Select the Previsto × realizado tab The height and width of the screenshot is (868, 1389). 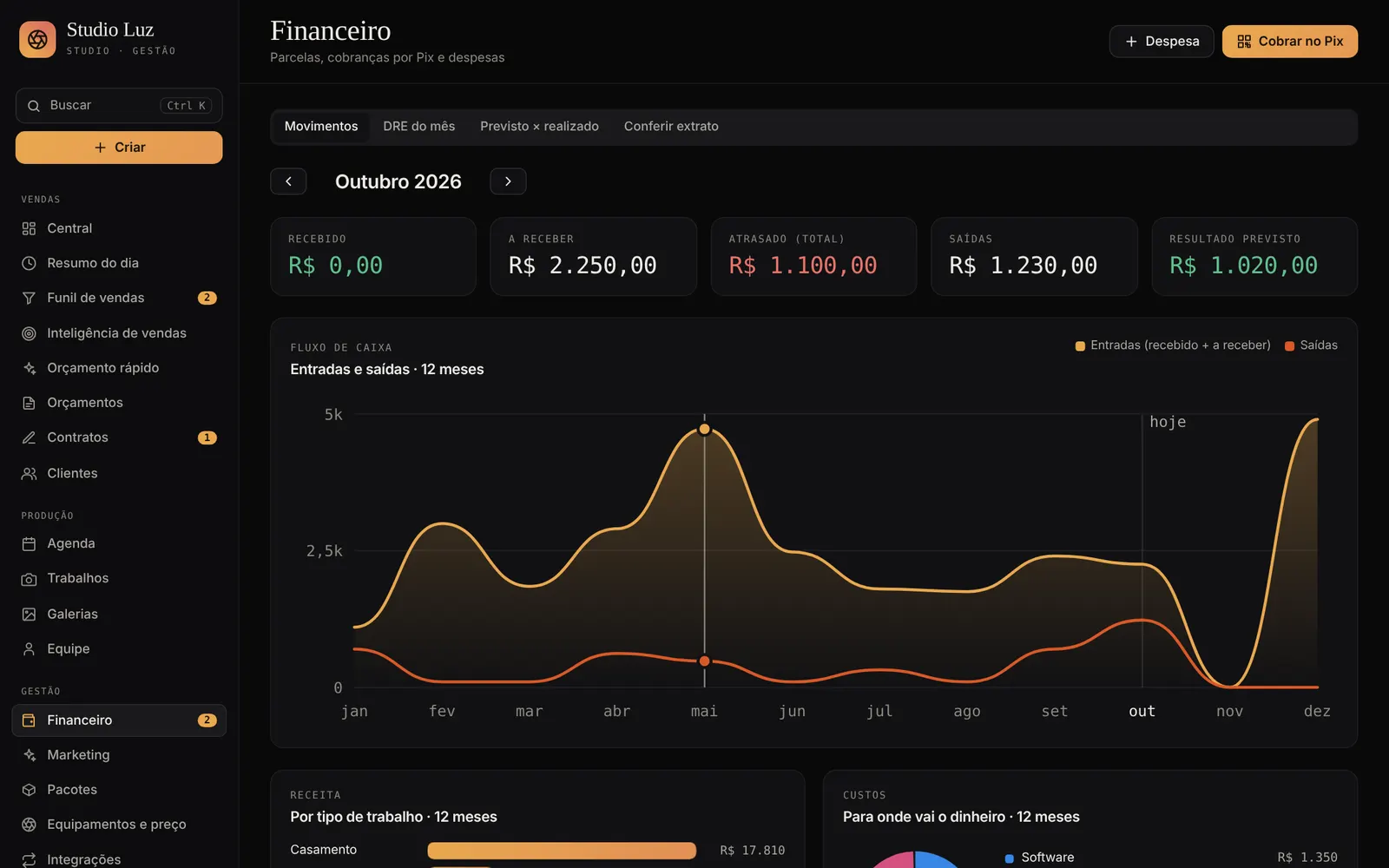point(539,127)
